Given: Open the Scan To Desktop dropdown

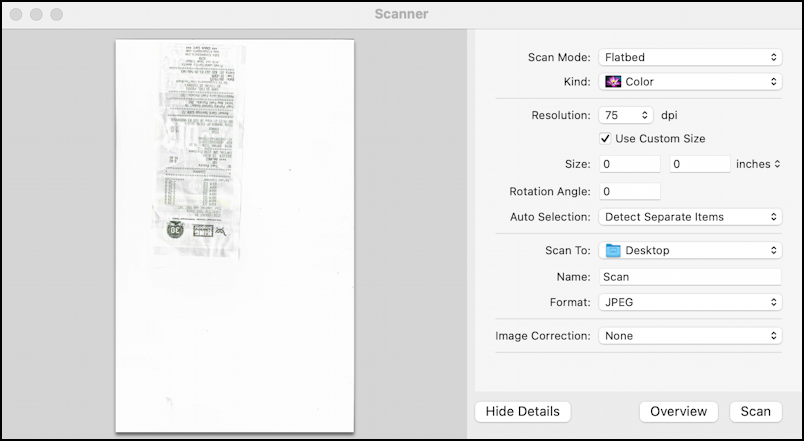Looking at the screenshot, I should (x=690, y=250).
